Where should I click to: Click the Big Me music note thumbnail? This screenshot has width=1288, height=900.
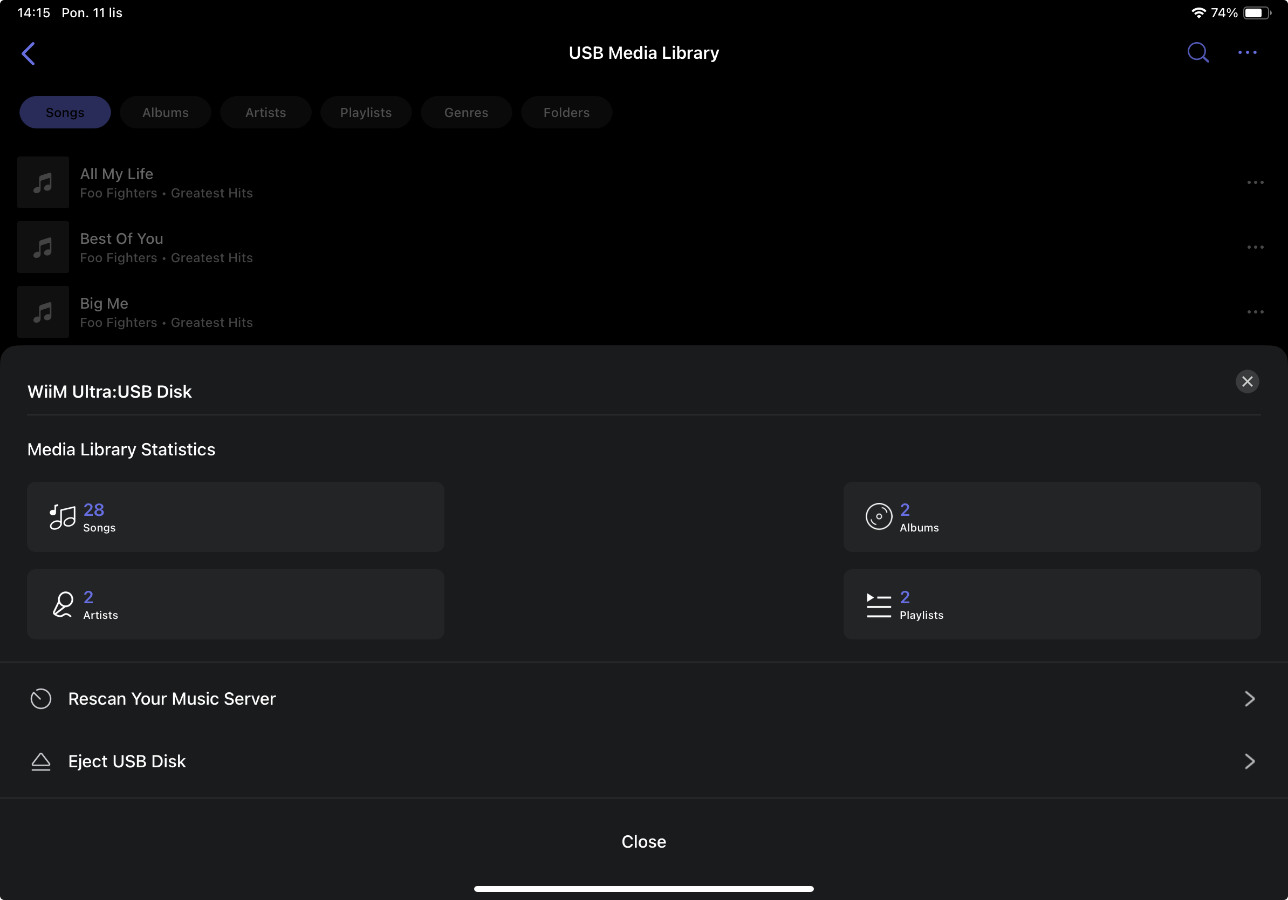click(x=43, y=312)
